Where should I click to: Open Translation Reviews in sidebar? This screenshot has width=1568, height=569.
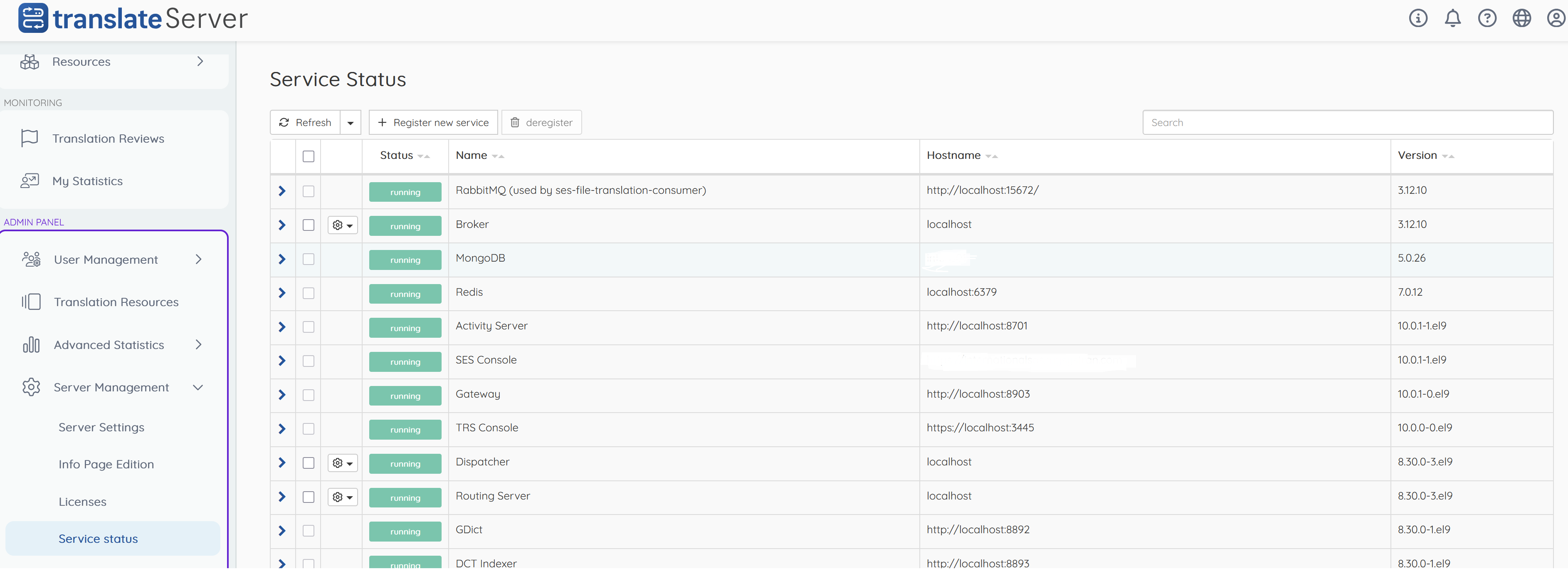[109, 138]
